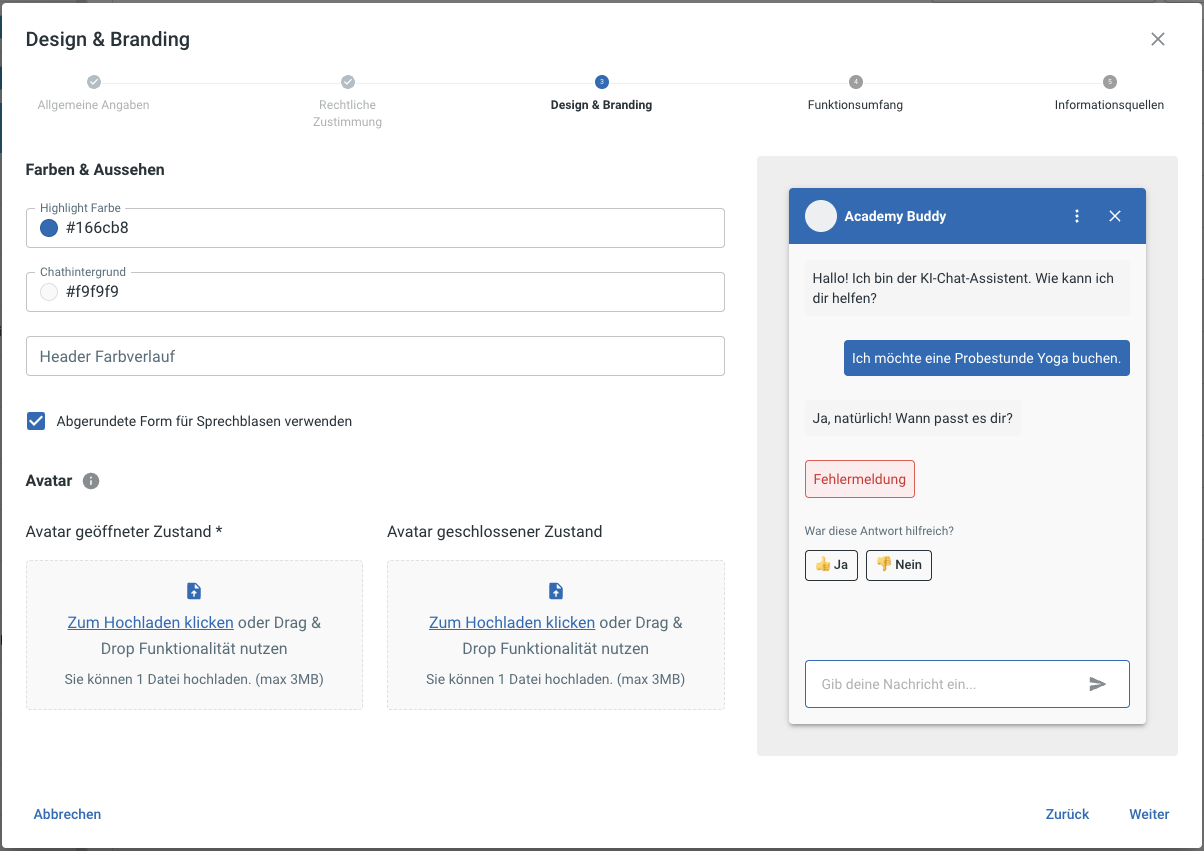Click the thumbs-down Nein button

point(899,565)
